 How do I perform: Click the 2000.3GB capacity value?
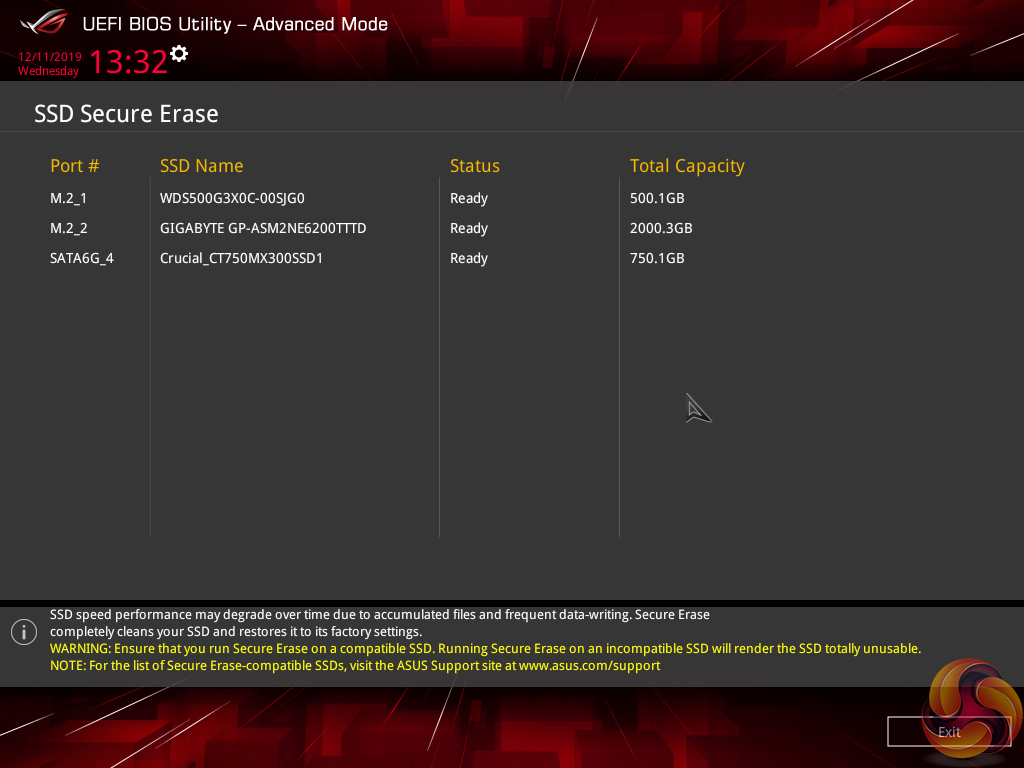(661, 228)
